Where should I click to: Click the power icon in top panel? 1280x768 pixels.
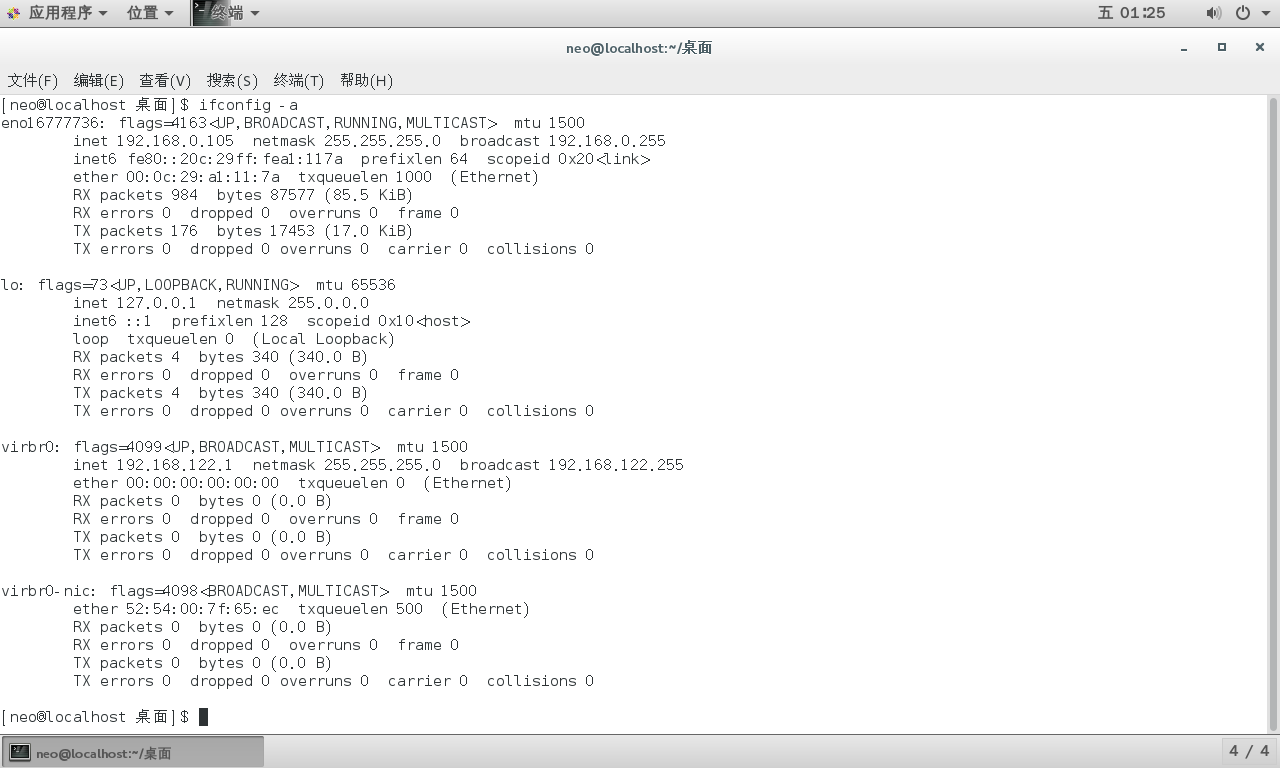1242,13
